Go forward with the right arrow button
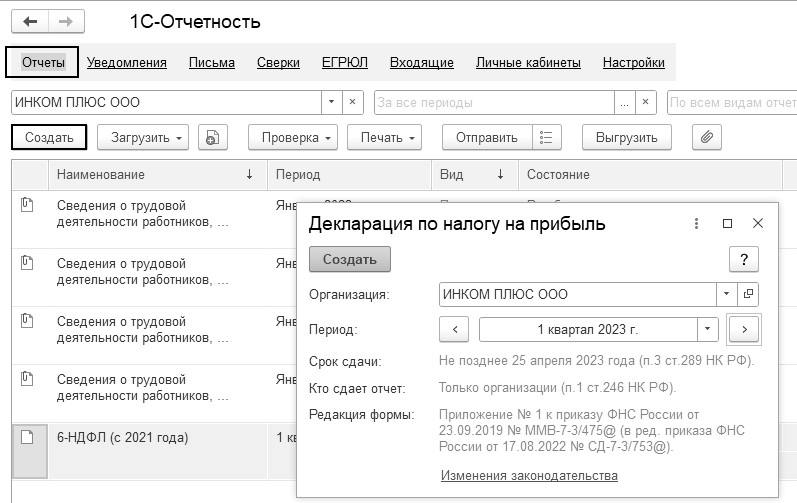 point(66,22)
